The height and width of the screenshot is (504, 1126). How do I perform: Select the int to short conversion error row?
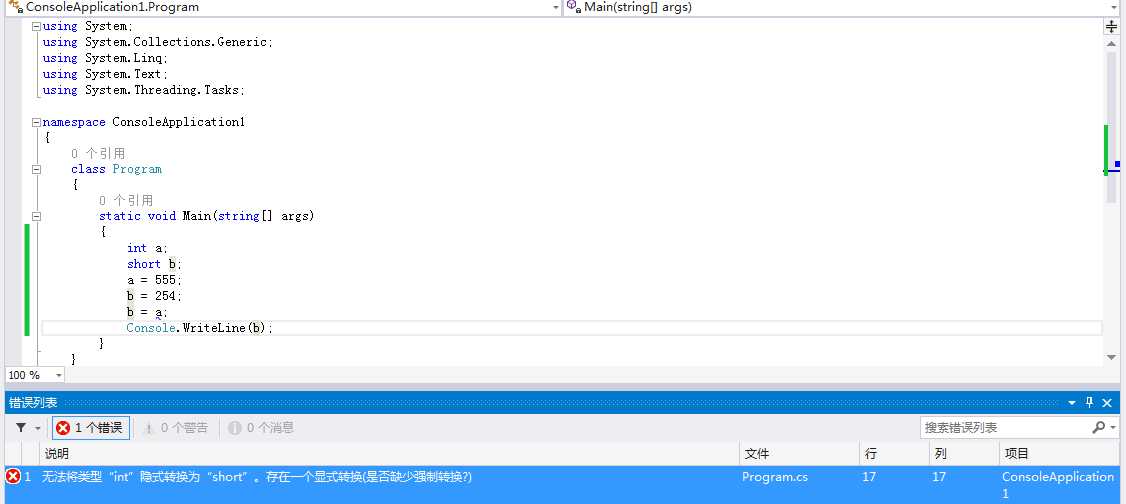tap(562, 485)
